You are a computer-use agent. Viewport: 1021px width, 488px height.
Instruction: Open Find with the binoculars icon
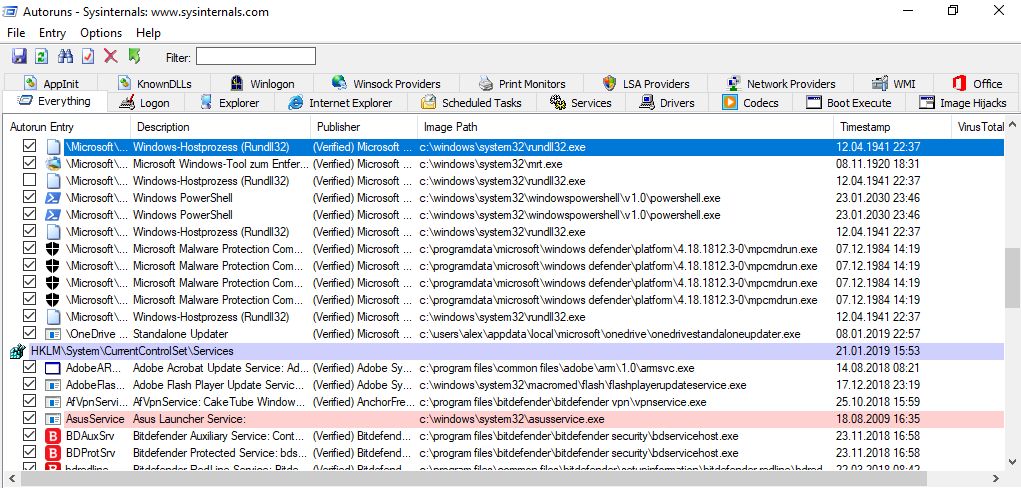pyautogui.click(x=65, y=56)
